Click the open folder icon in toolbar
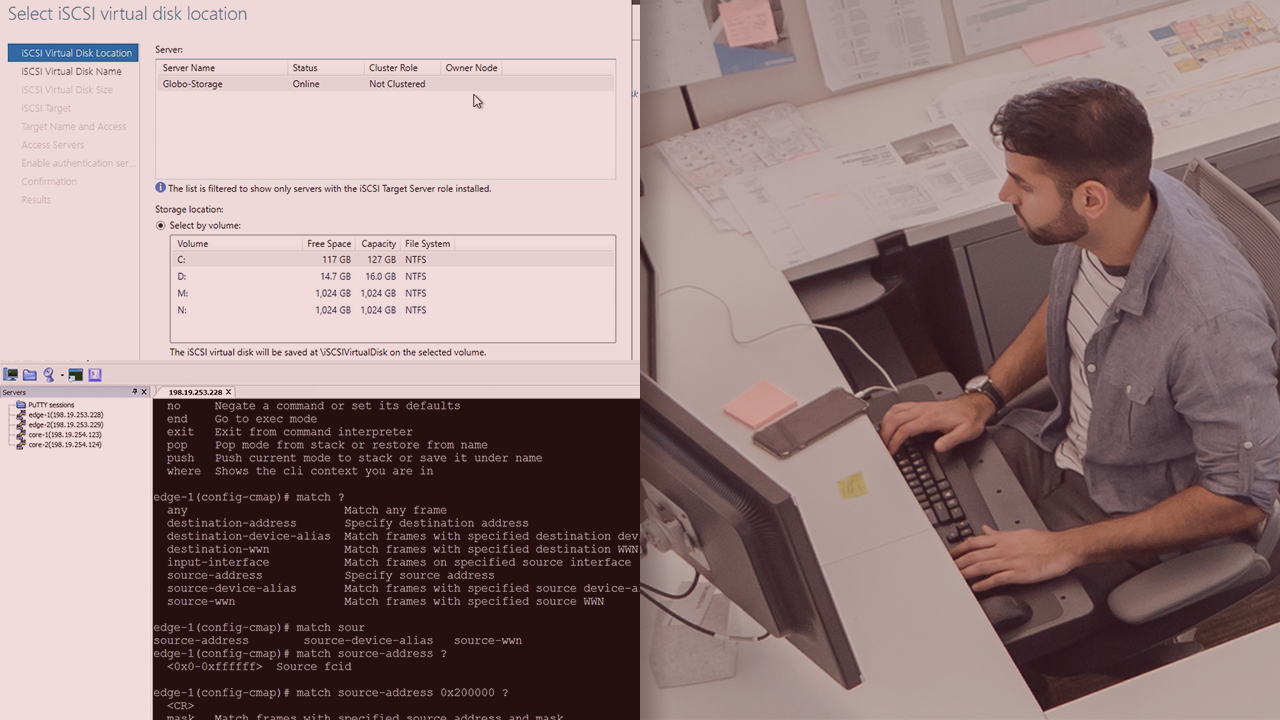The image size is (1280, 720). [x=30, y=375]
